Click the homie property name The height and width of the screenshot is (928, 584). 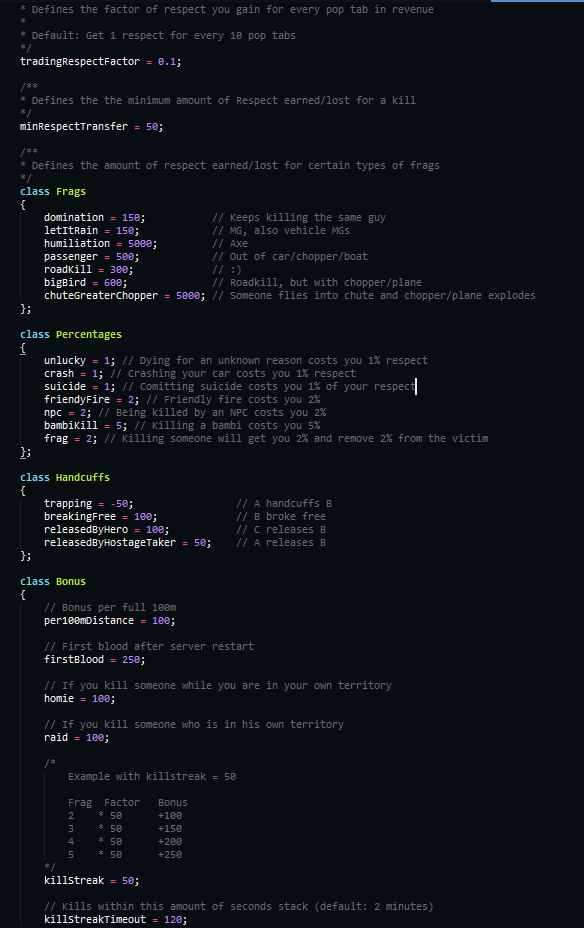59,699
